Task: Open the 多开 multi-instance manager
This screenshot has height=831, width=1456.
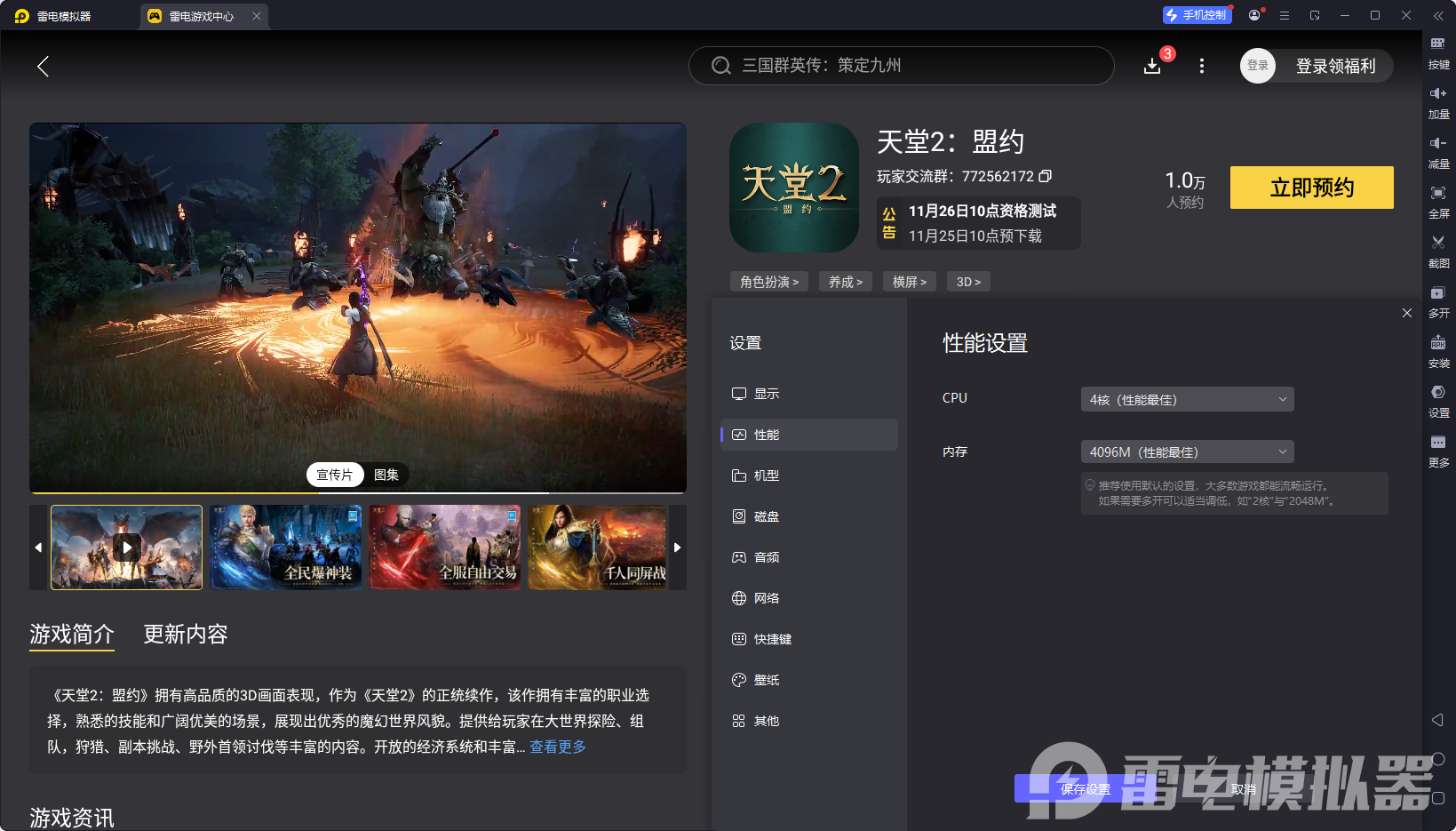Action: [x=1439, y=302]
